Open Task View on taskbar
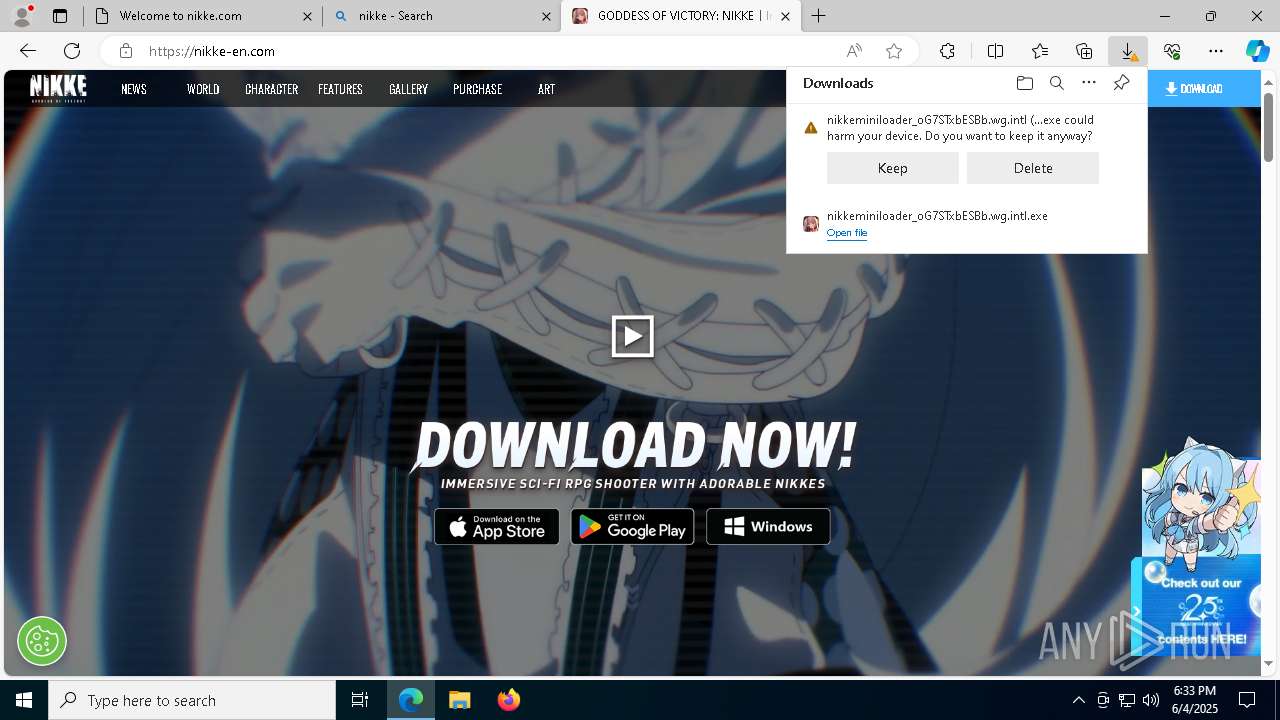Viewport: 1280px width, 720px height. [360, 700]
